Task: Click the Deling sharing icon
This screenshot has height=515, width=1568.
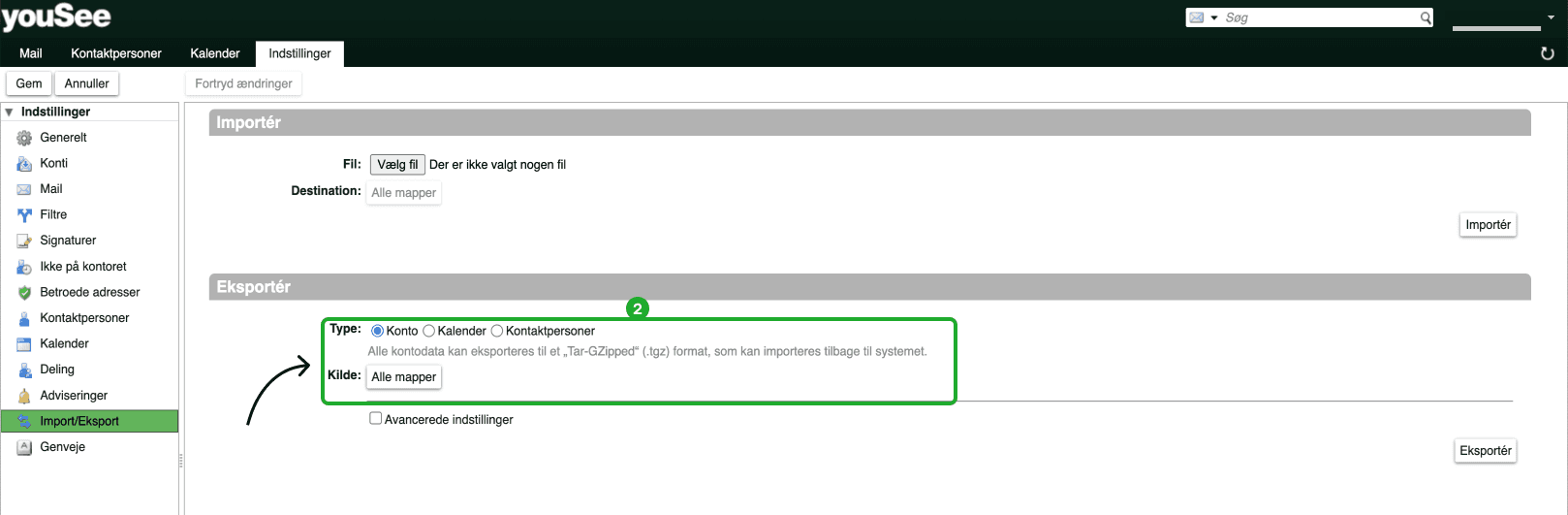Action: (x=24, y=370)
